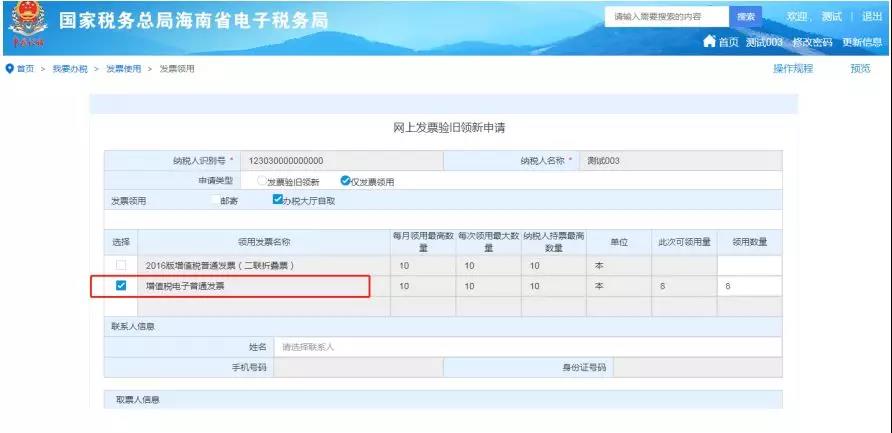The image size is (892, 433).
Task: Click the 领用数量 field for 2016版增值税普通发票
Action: click(x=749, y=266)
